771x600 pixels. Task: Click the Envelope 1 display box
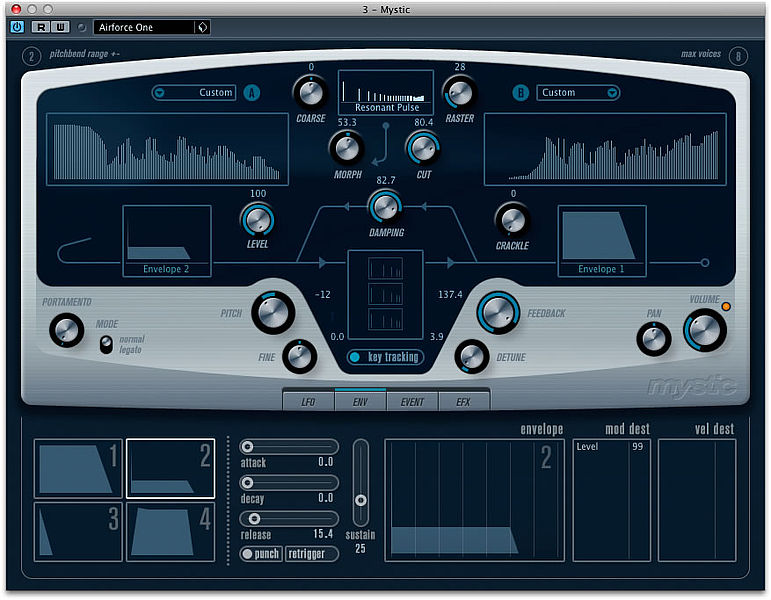tap(602, 241)
